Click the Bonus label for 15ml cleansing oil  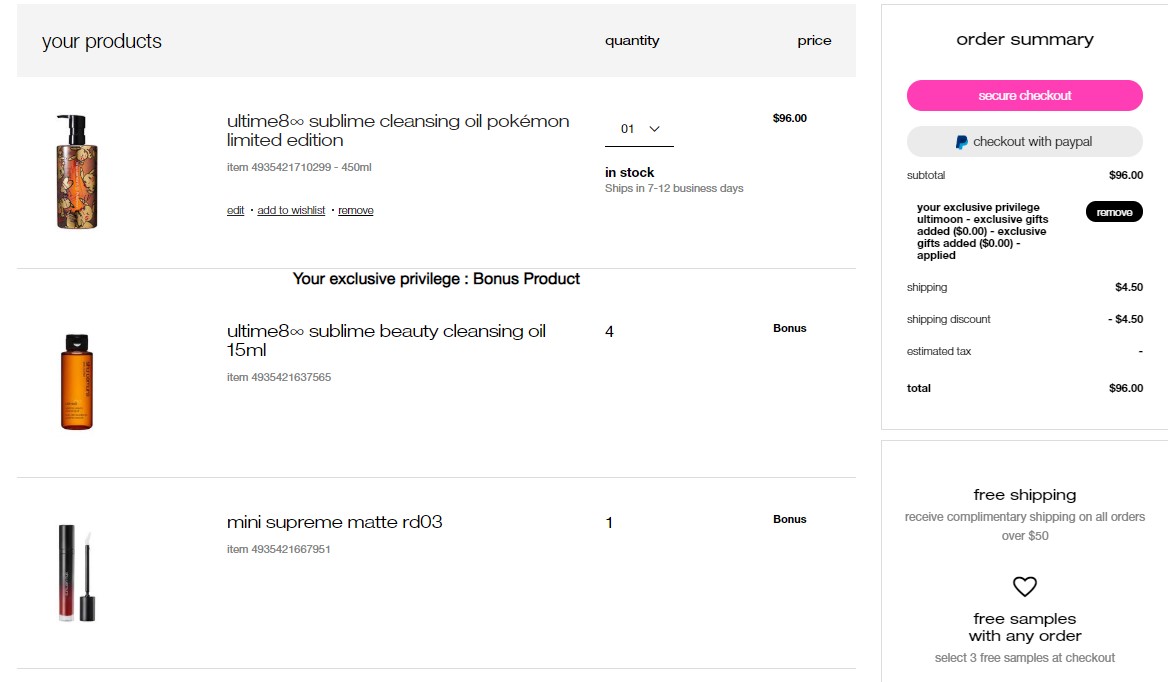pyautogui.click(x=790, y=328)
